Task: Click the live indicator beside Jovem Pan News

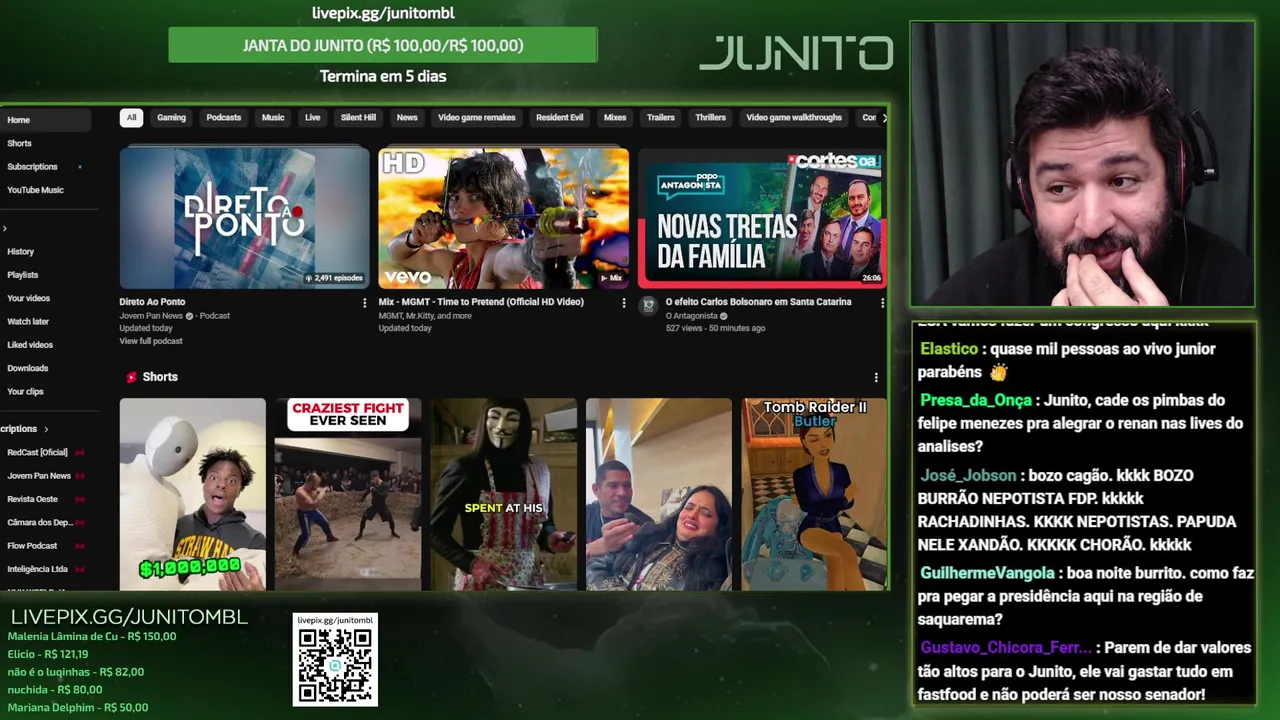Action: 80,476
